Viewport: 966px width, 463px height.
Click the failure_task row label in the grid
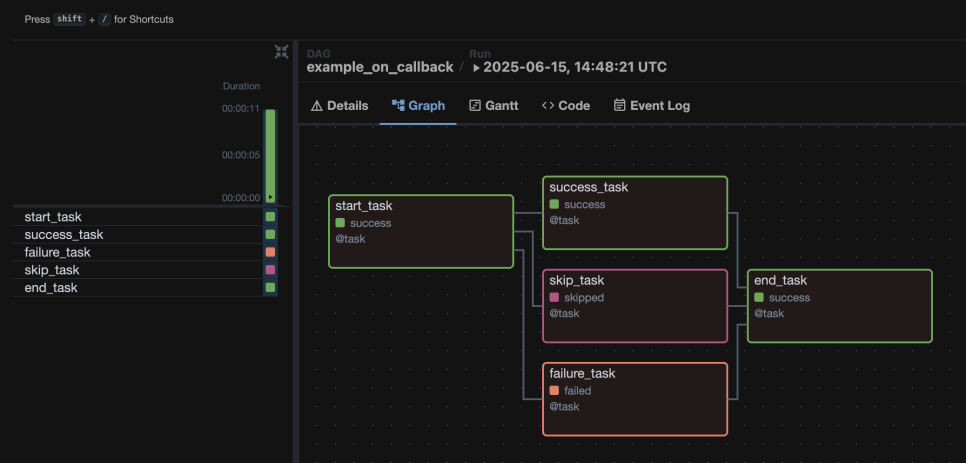click(x=57, y=252)
